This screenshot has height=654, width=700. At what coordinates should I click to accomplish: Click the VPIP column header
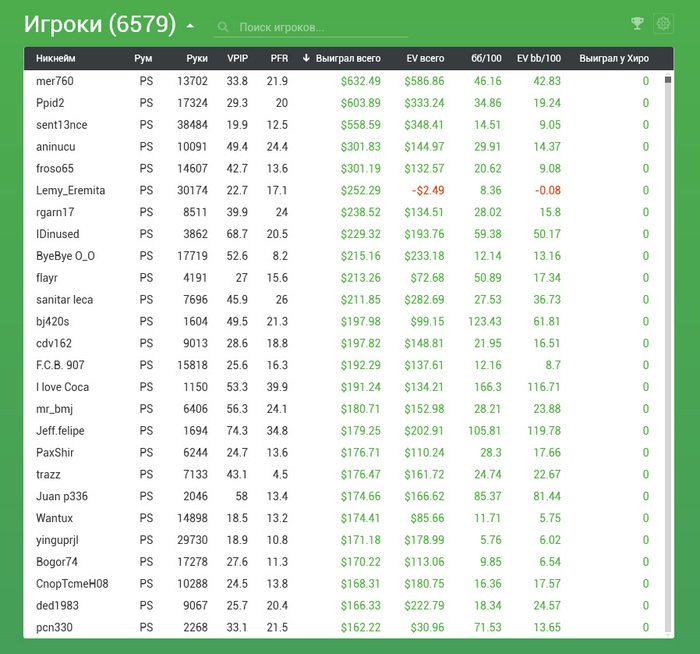[x=237, y=58]
